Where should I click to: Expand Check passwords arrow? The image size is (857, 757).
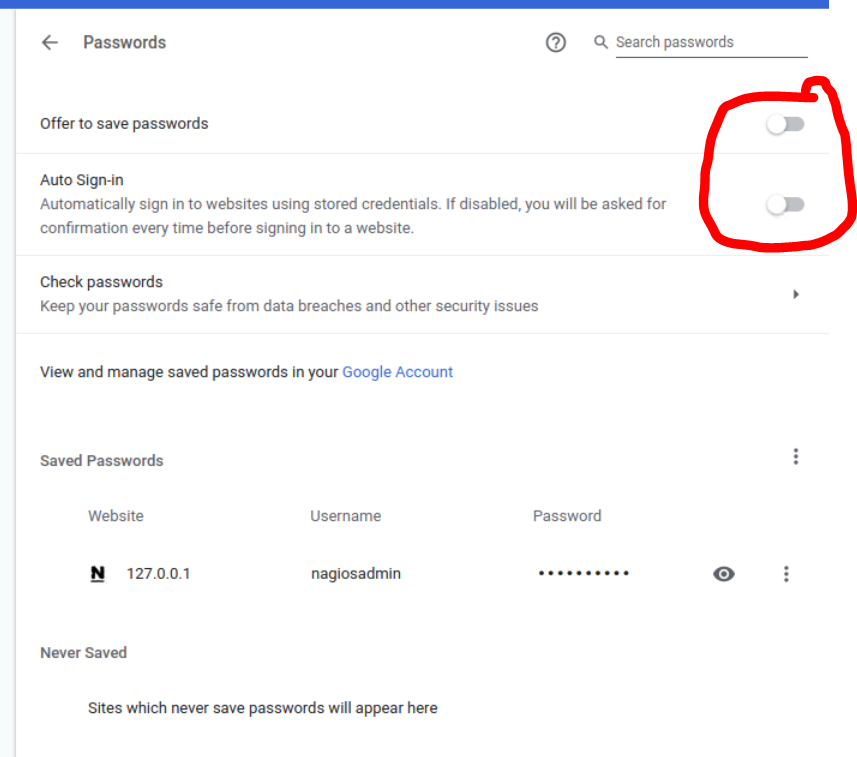[x=796, y=294]
